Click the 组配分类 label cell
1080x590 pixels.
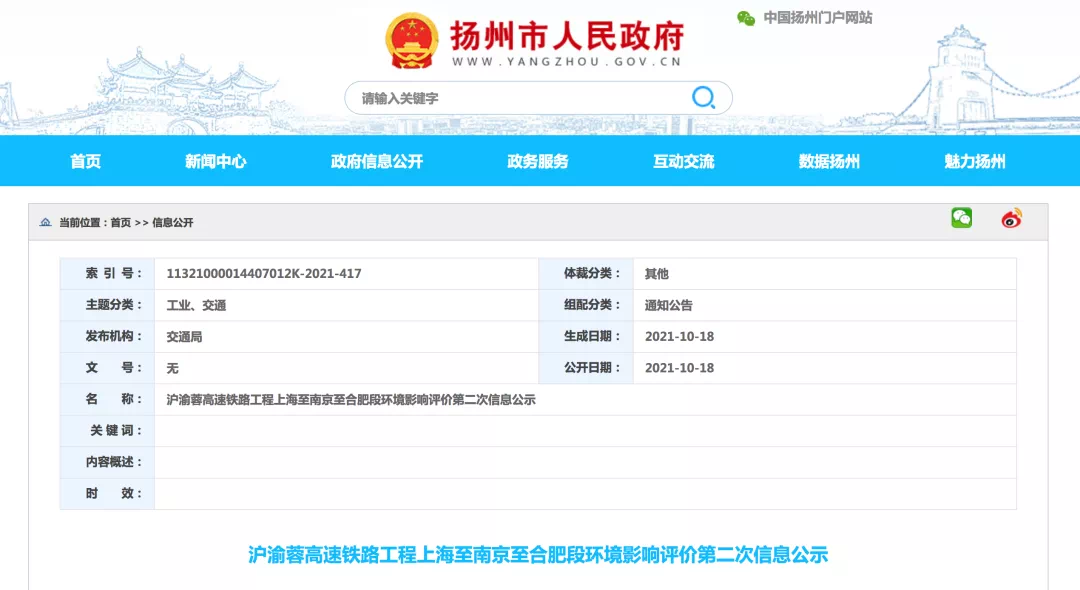pos(586,305)
